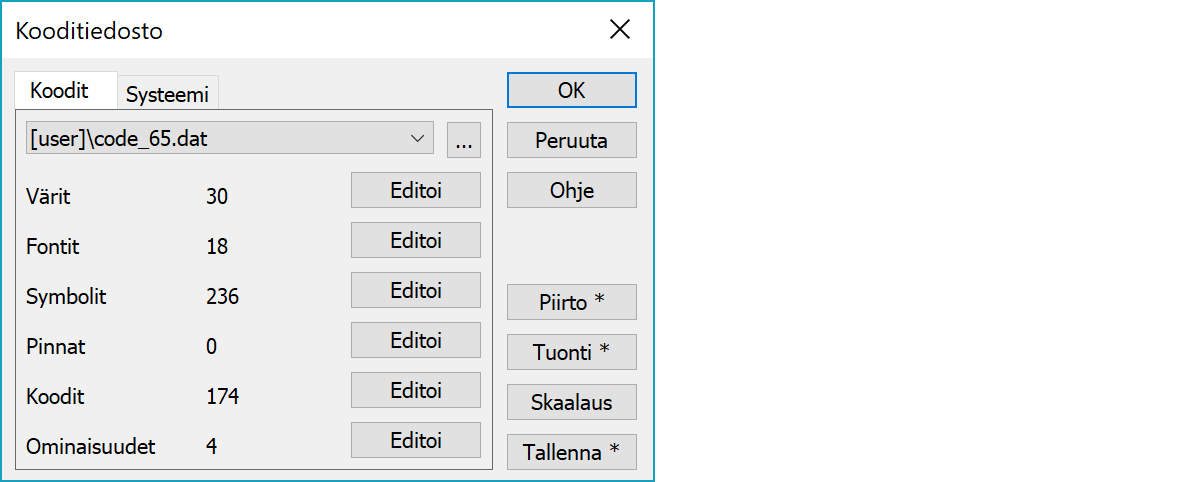Edit Pinnat with its Editoi button
This screenshot has height=482, width=1200.
416,340
